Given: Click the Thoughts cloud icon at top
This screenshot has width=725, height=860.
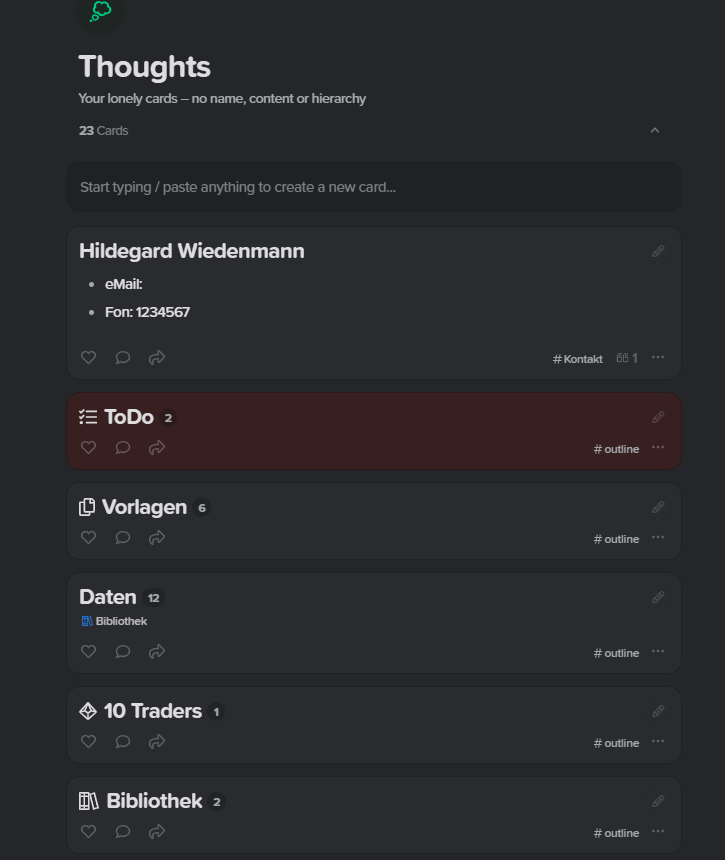Looking at the screenshot, I should tap(100, 11).
